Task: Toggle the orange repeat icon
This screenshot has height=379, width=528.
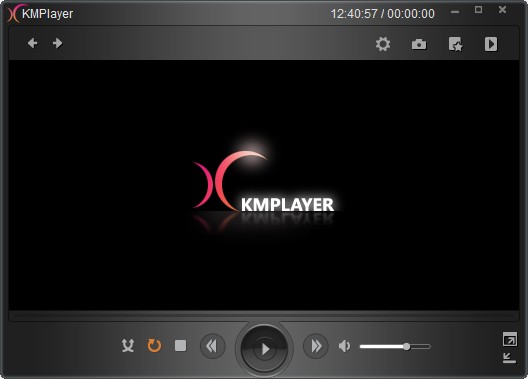Action: click(154, 346)
